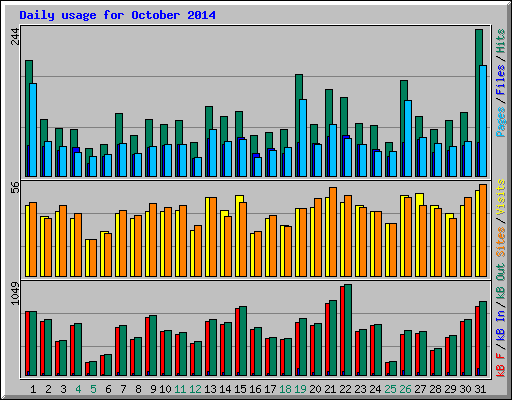Click the day 16 label on the x-axis
Screen dimensions: 512x400
(x=255, y=389)
